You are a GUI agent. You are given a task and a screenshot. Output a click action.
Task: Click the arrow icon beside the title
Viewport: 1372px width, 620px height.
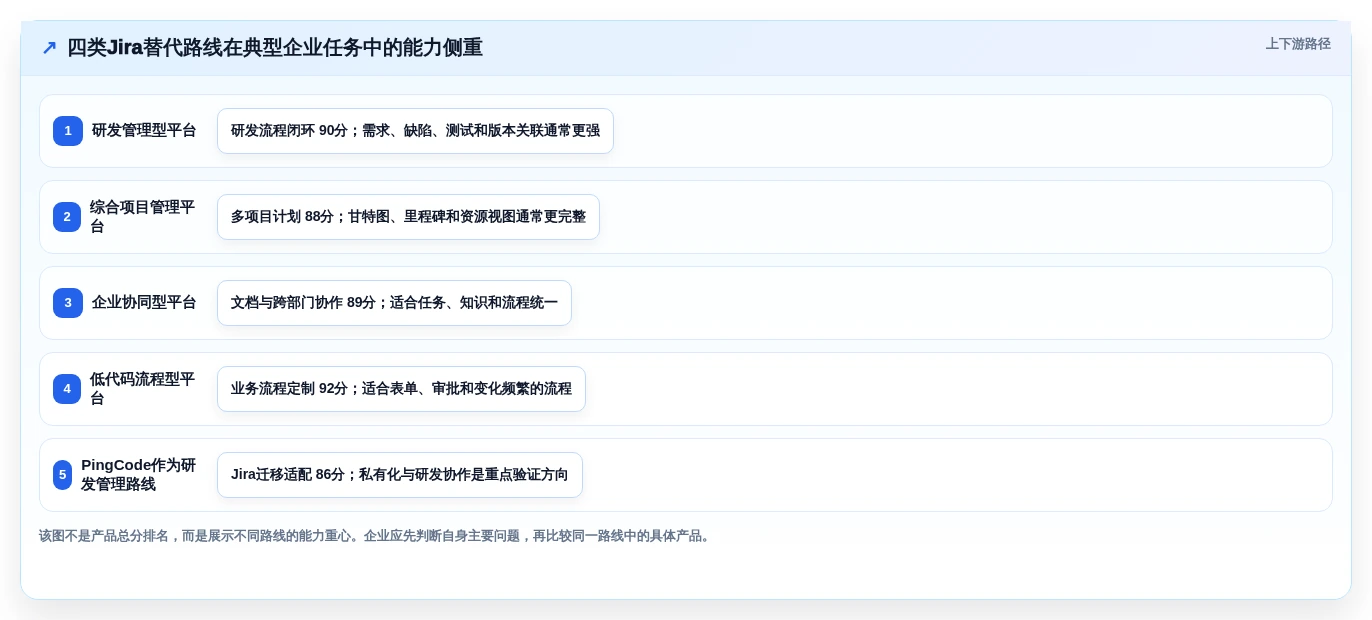point(49,47)
